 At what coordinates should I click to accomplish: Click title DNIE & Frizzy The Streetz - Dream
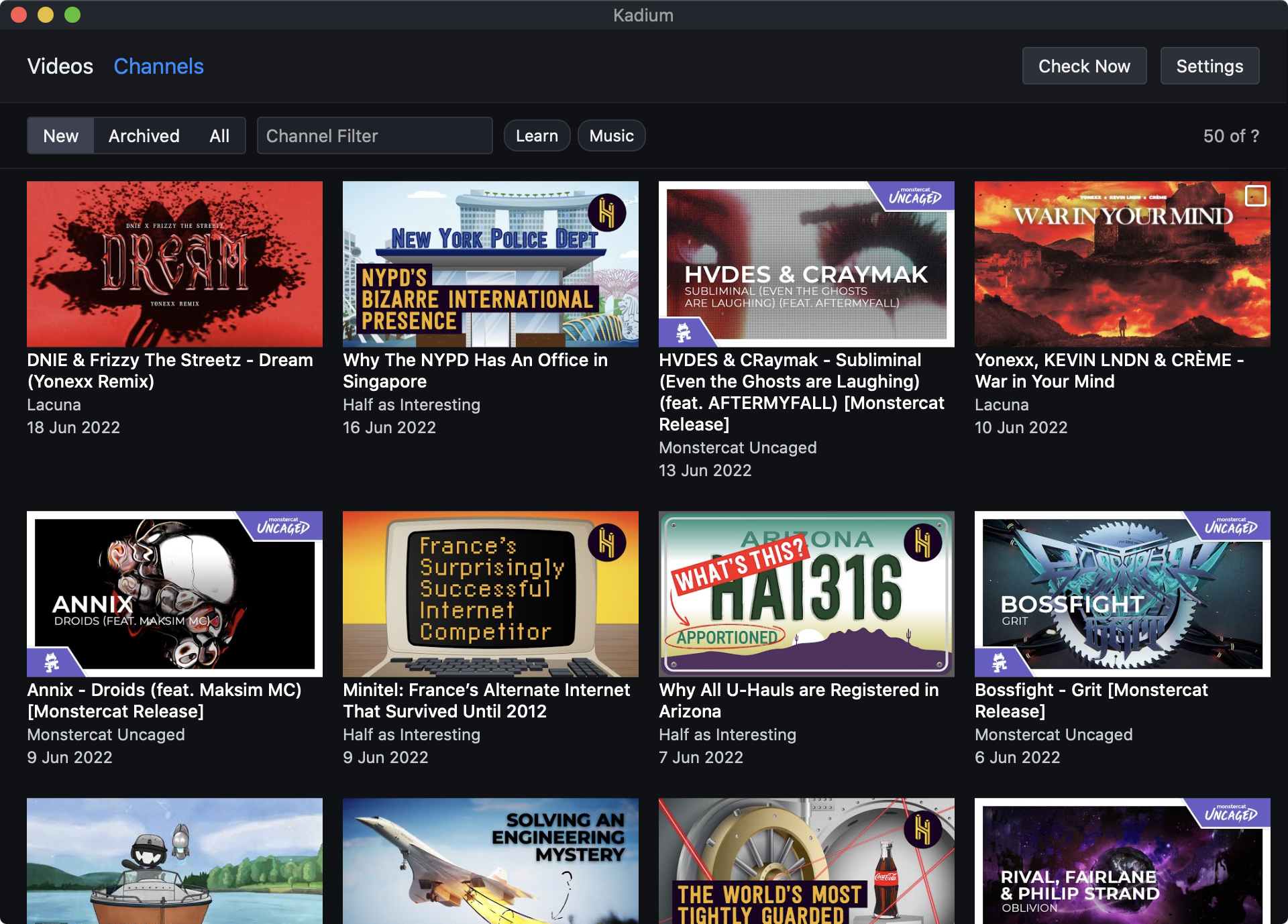[x=170, y=370]
